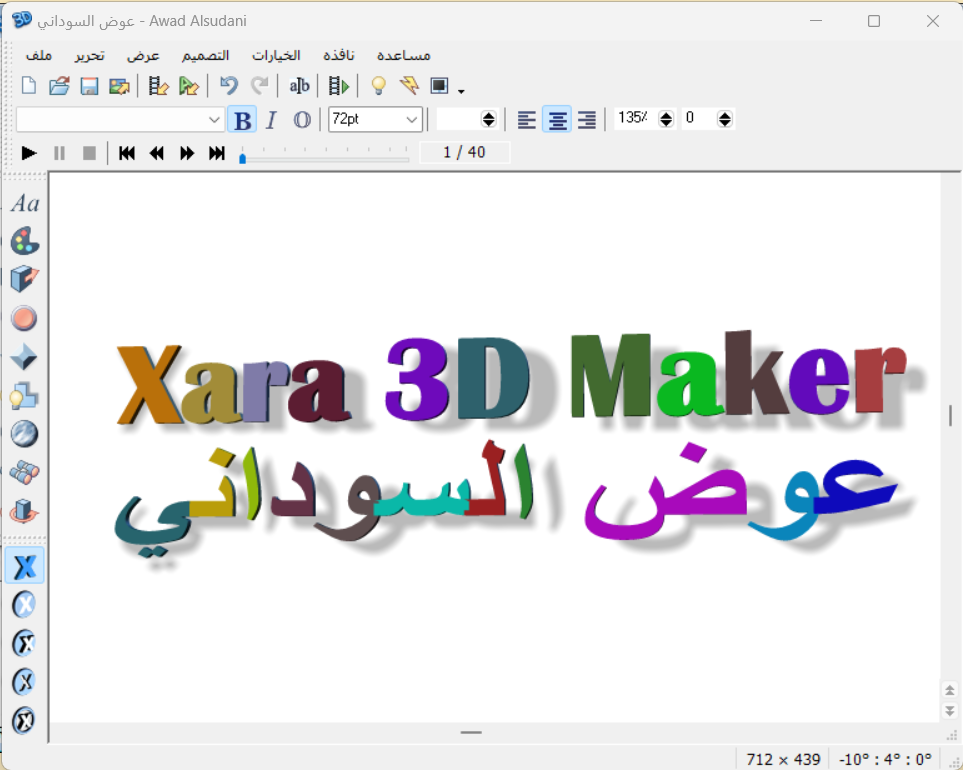Select the Extrusion options tool
Screen dimensions: 963x770
tap(25, 279)
